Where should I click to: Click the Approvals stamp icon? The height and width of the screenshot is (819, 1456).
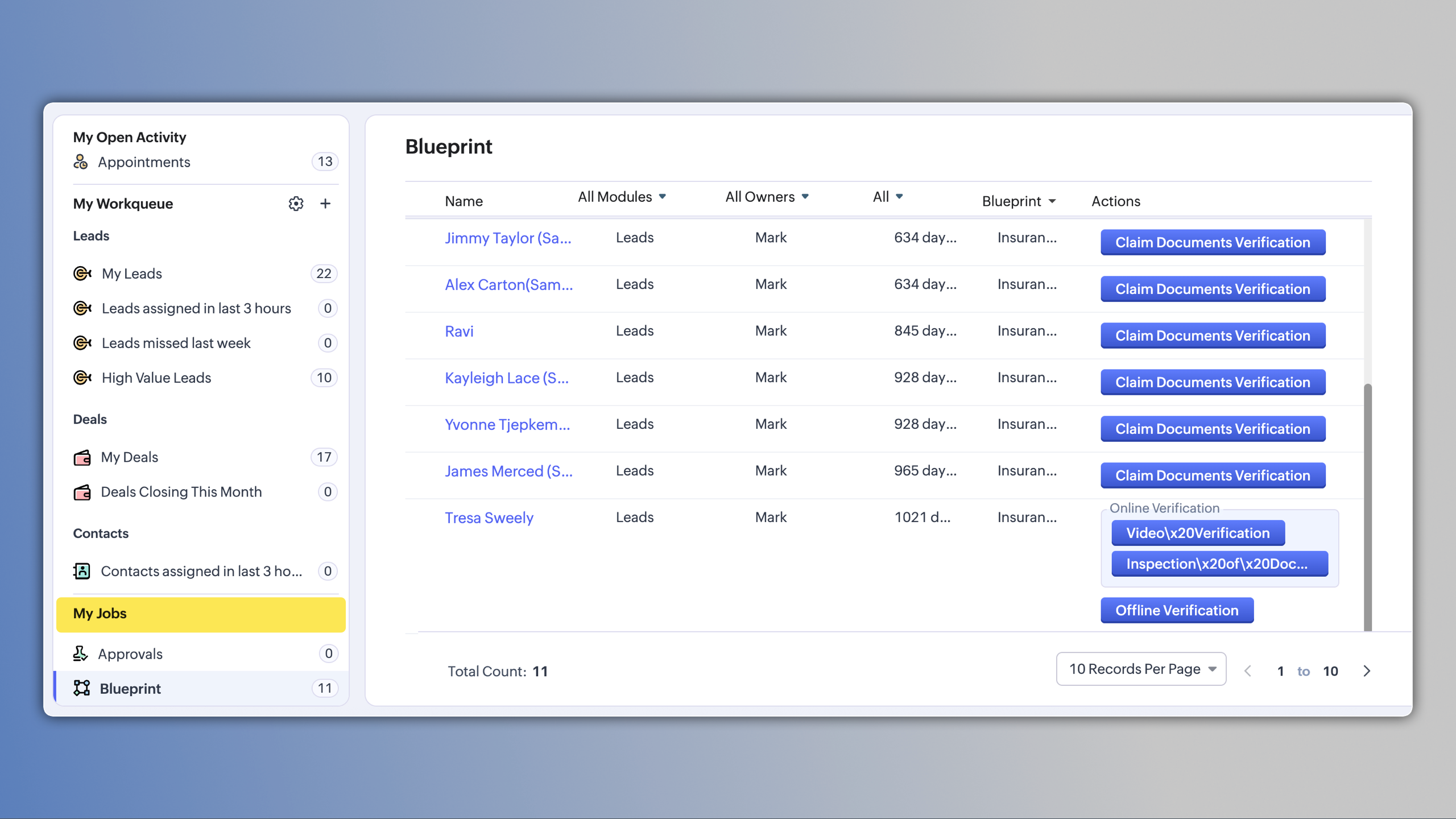80,654
